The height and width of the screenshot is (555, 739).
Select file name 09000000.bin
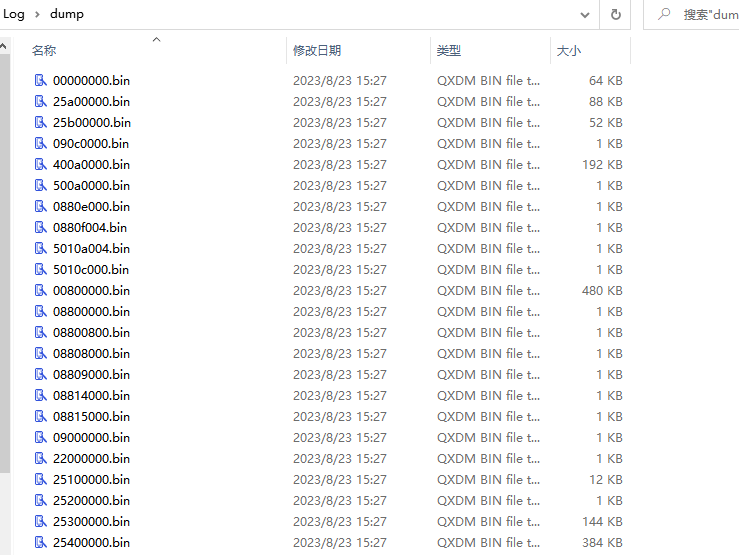point(91,438)
